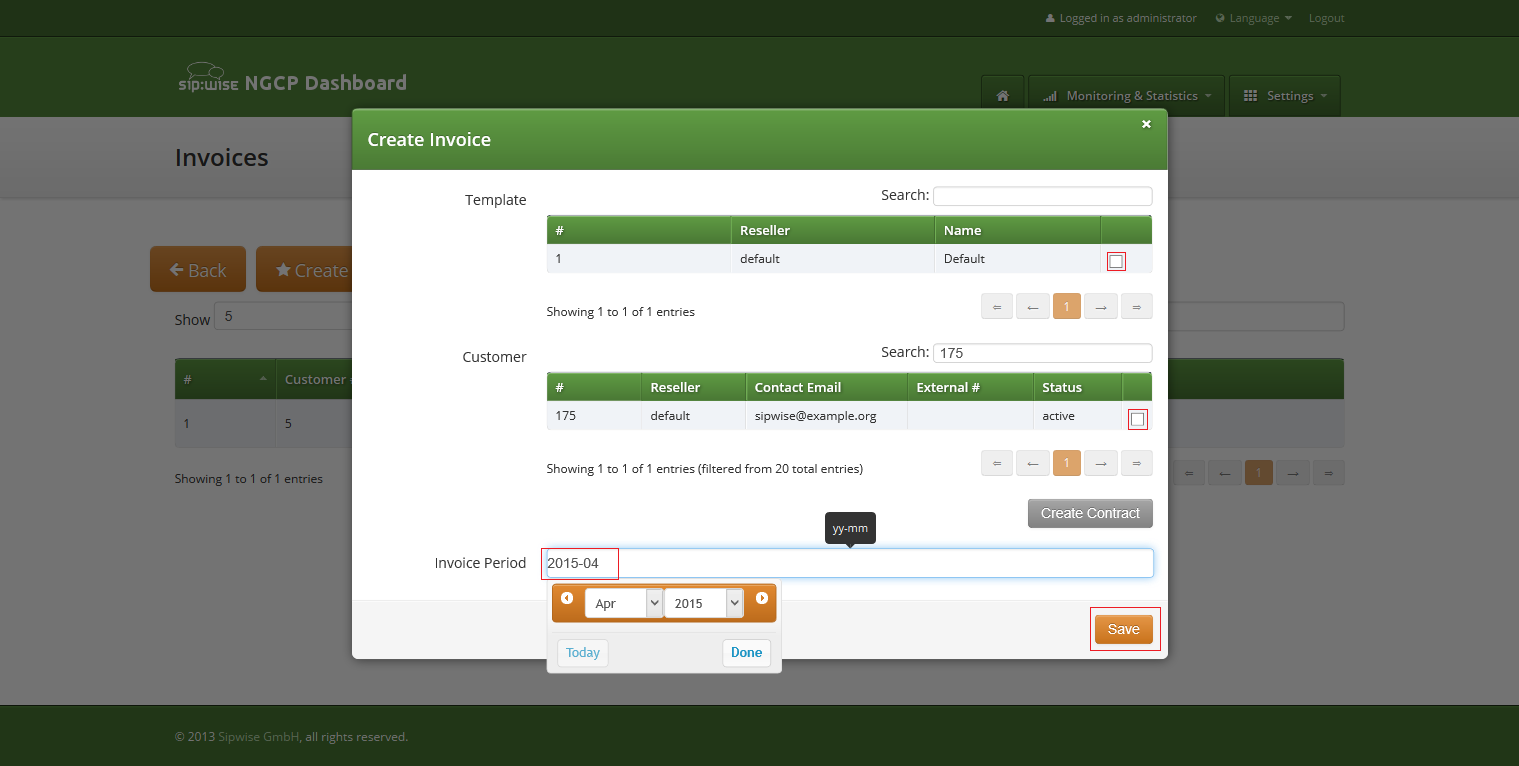Click the next month arrow in the datepicker
This screenshot has height=766, width=1519.
pos(762,598)
